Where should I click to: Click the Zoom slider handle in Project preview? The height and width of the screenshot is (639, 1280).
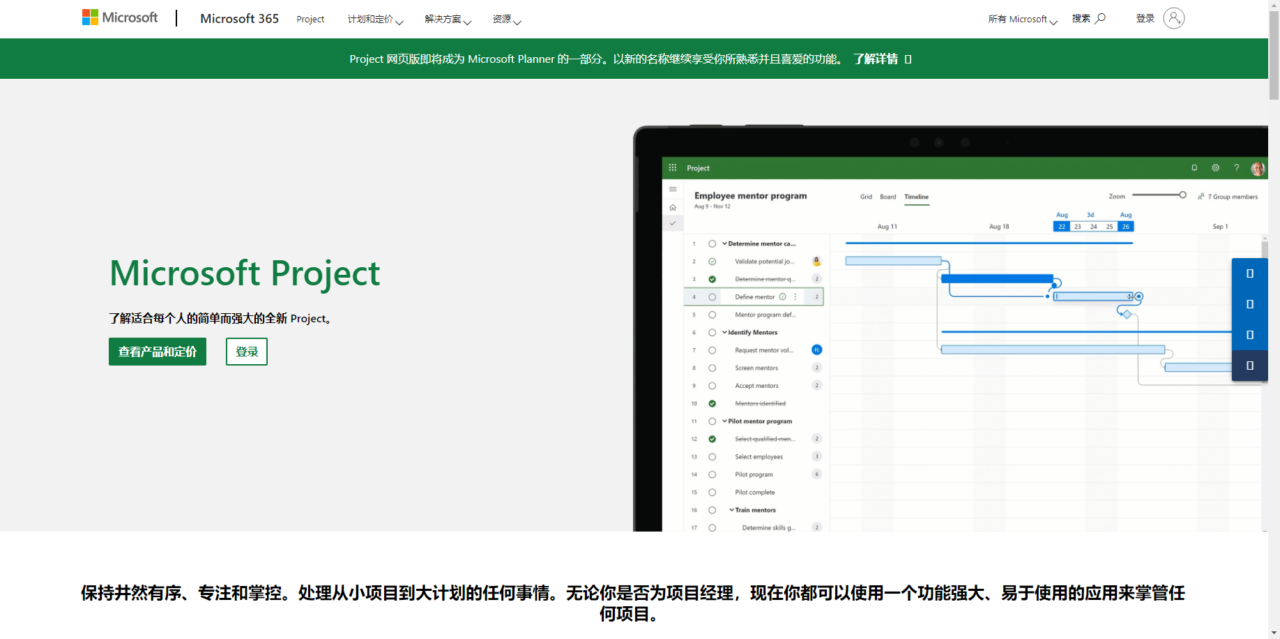coord(1182,195)
